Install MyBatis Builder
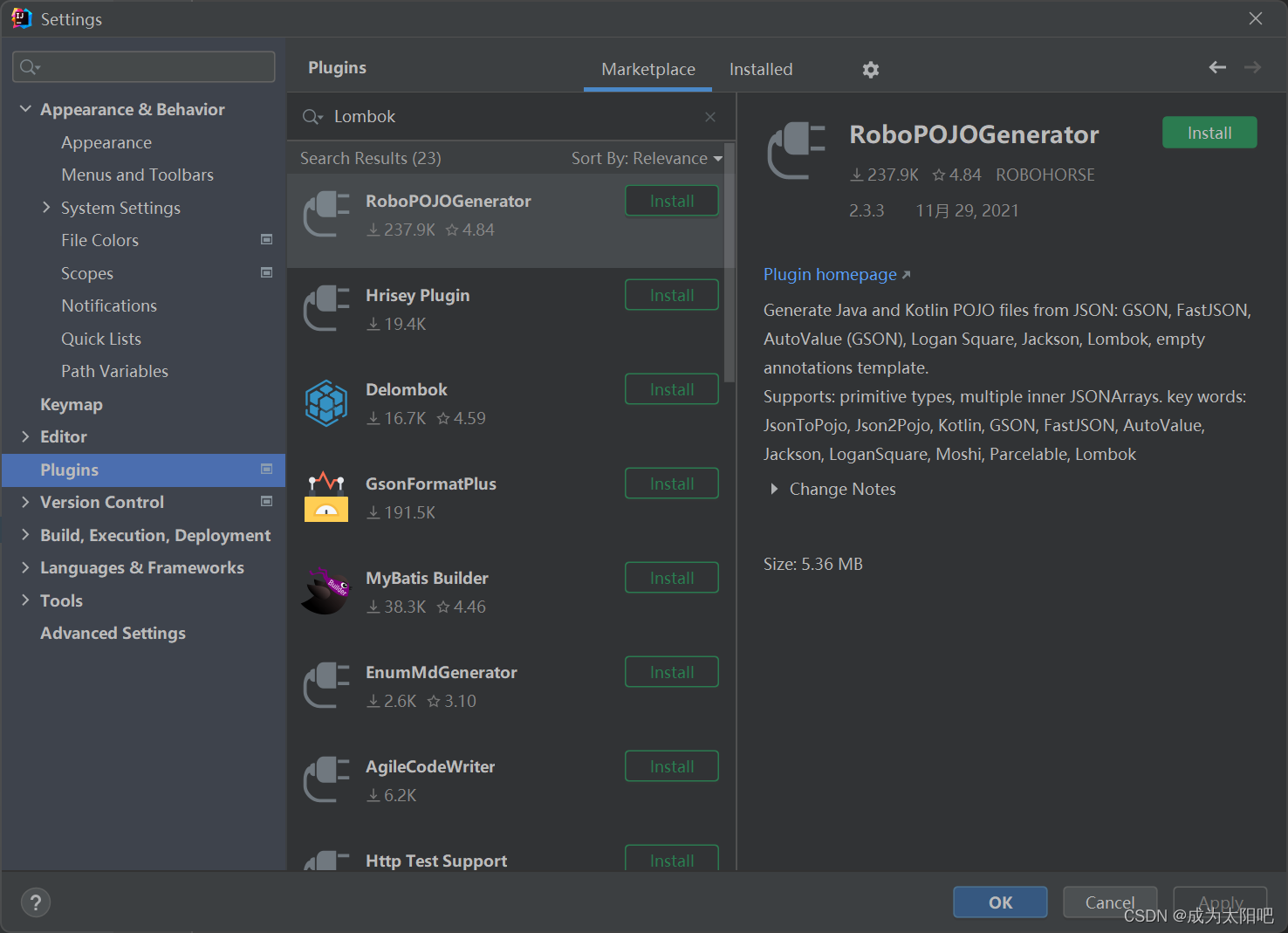This screenshot has height=933, width=1288. tap(672, 578)
